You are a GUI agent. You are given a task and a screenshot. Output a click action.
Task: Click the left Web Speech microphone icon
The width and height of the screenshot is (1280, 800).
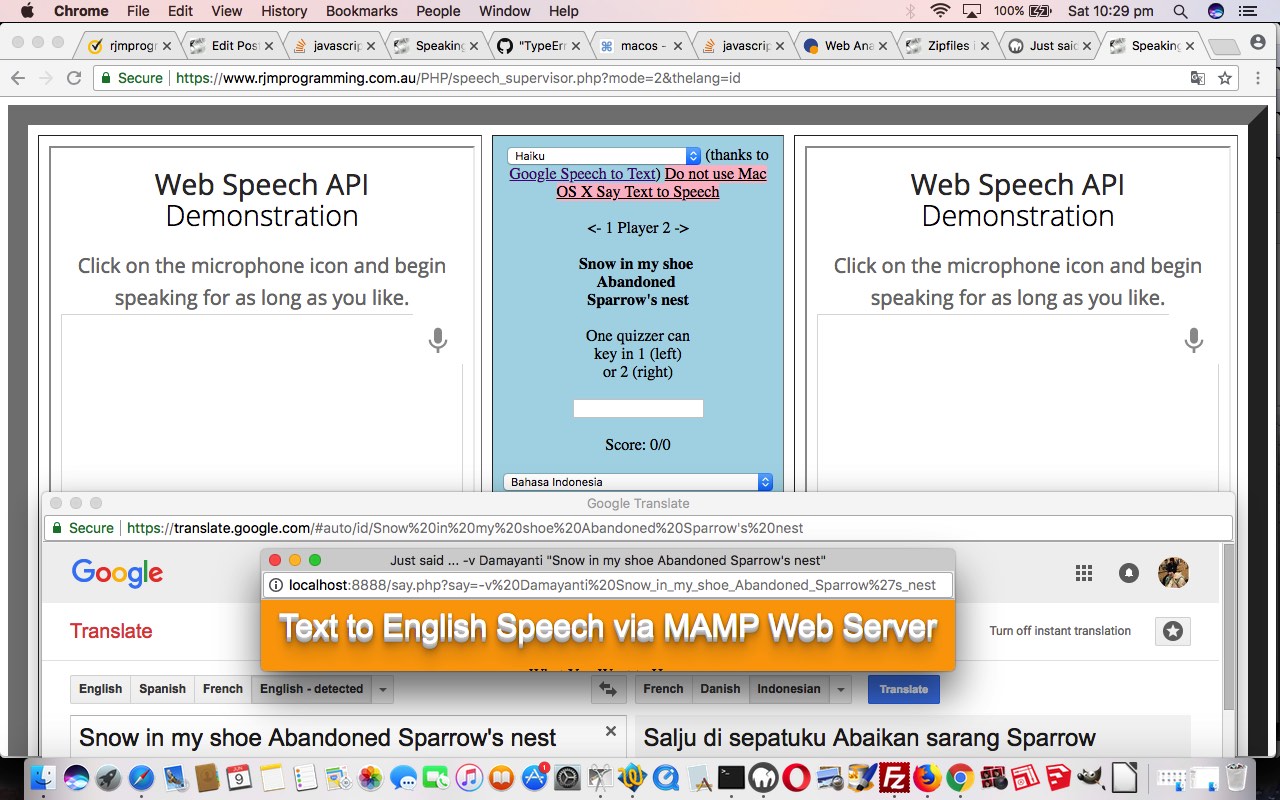pyautogui.click(x=437, y=340)
